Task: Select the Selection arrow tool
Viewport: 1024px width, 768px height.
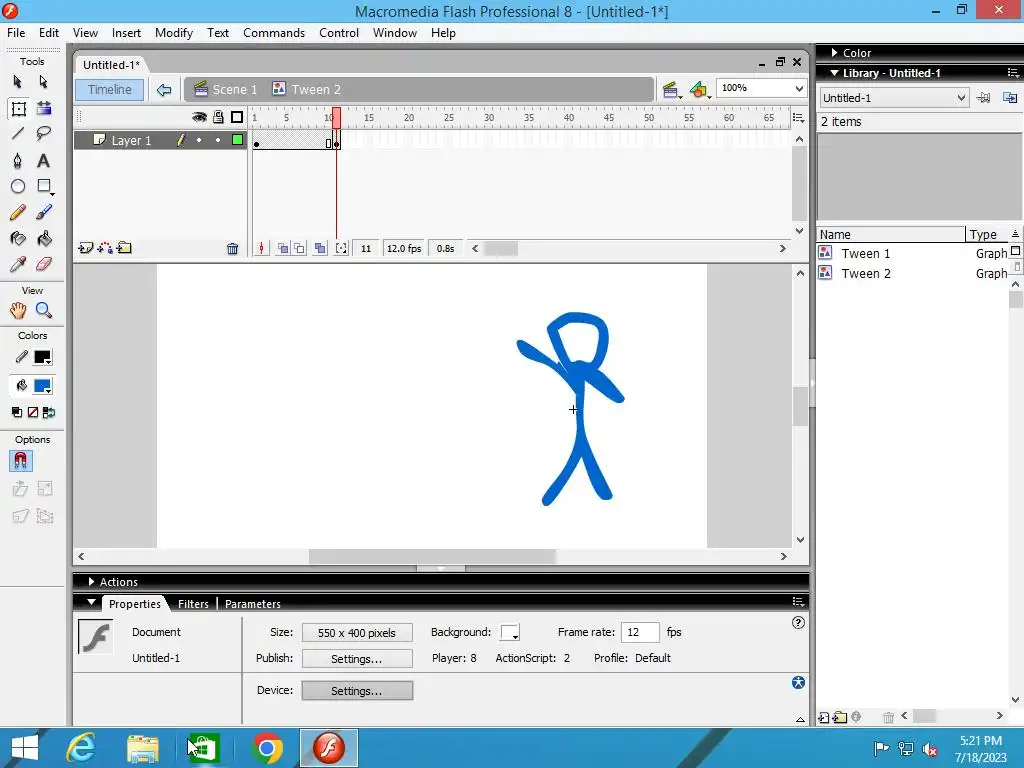Action: pyautogui.click(x=18, y=82)
